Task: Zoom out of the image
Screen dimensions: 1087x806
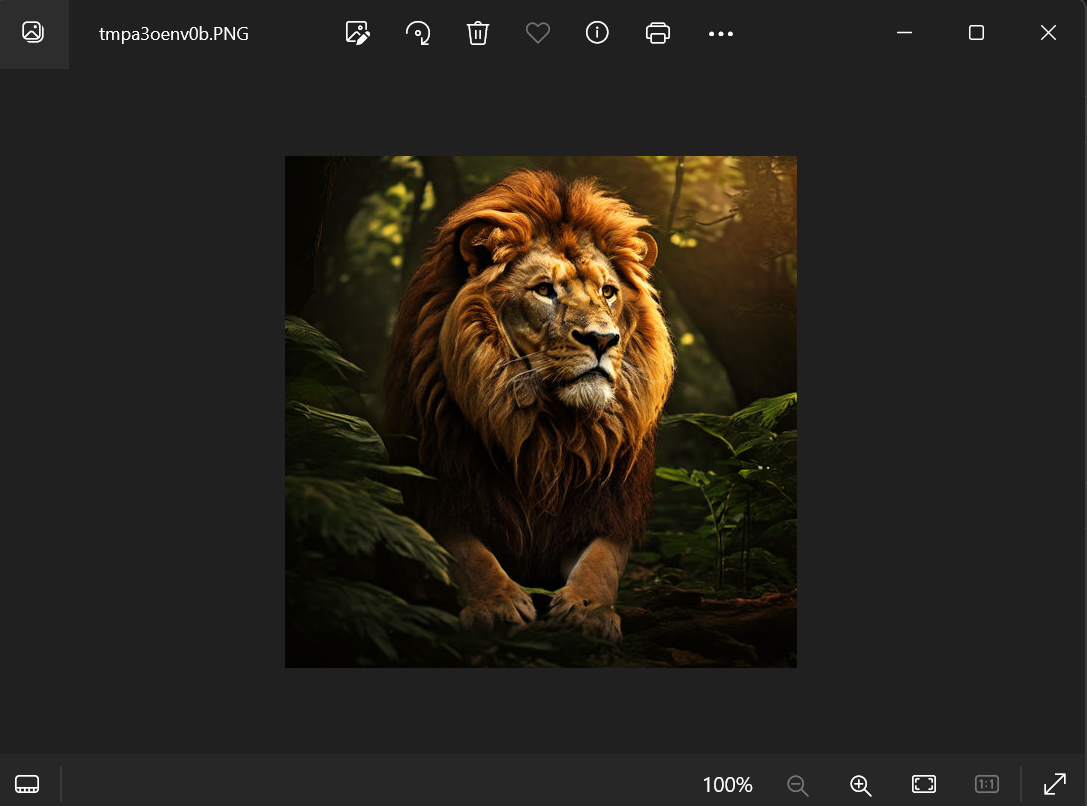Action: point(798,784)
